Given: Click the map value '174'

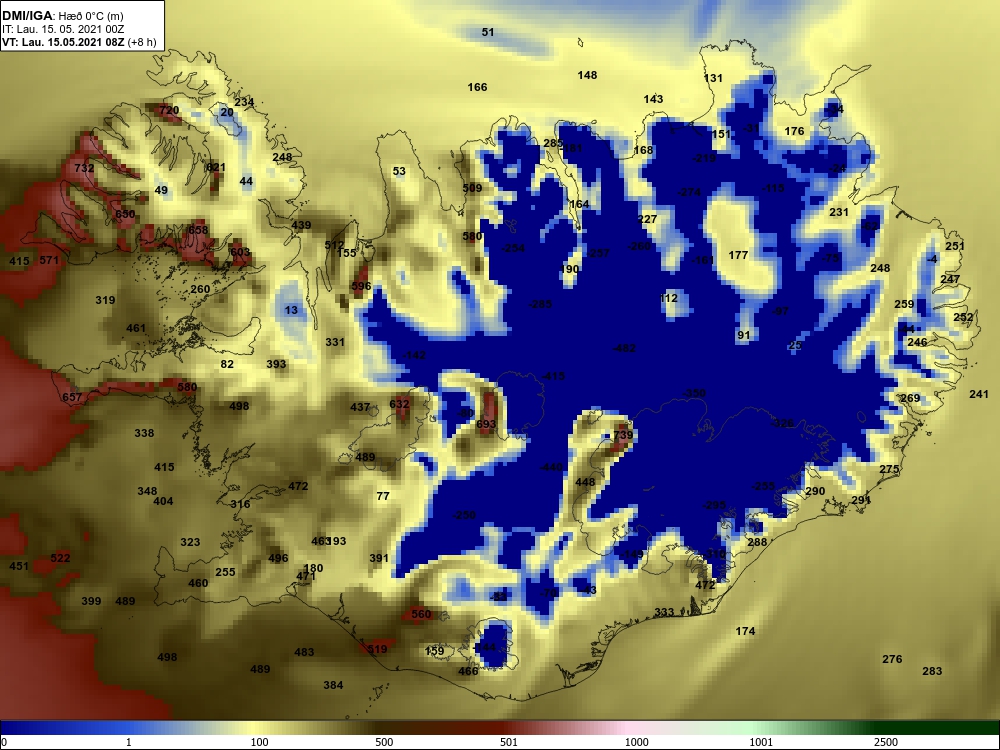Looking at the screenshot, I should 745,631.
